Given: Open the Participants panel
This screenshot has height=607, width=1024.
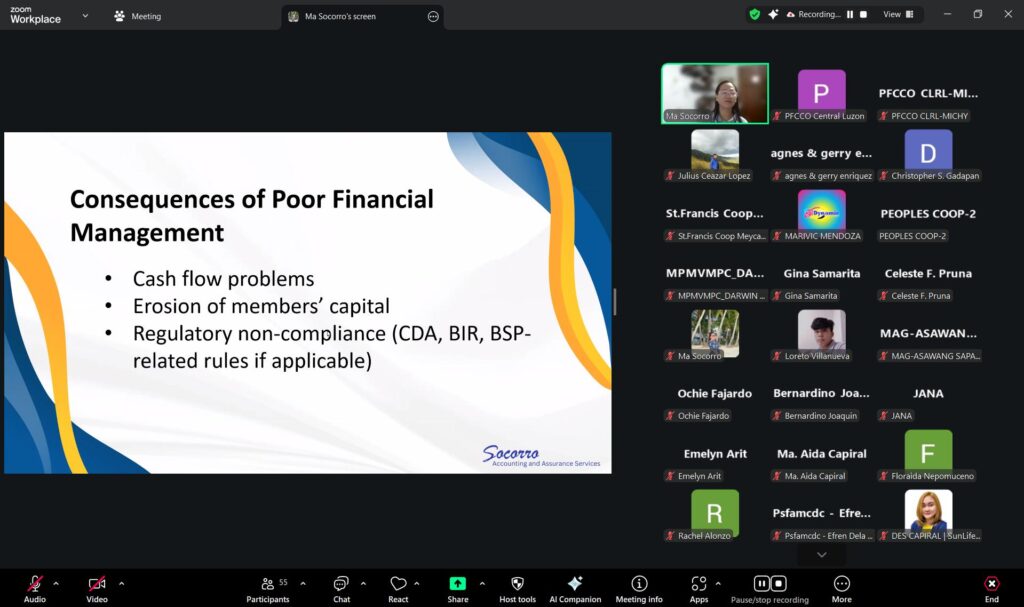Looking at the screenshot, I should 267,584.
